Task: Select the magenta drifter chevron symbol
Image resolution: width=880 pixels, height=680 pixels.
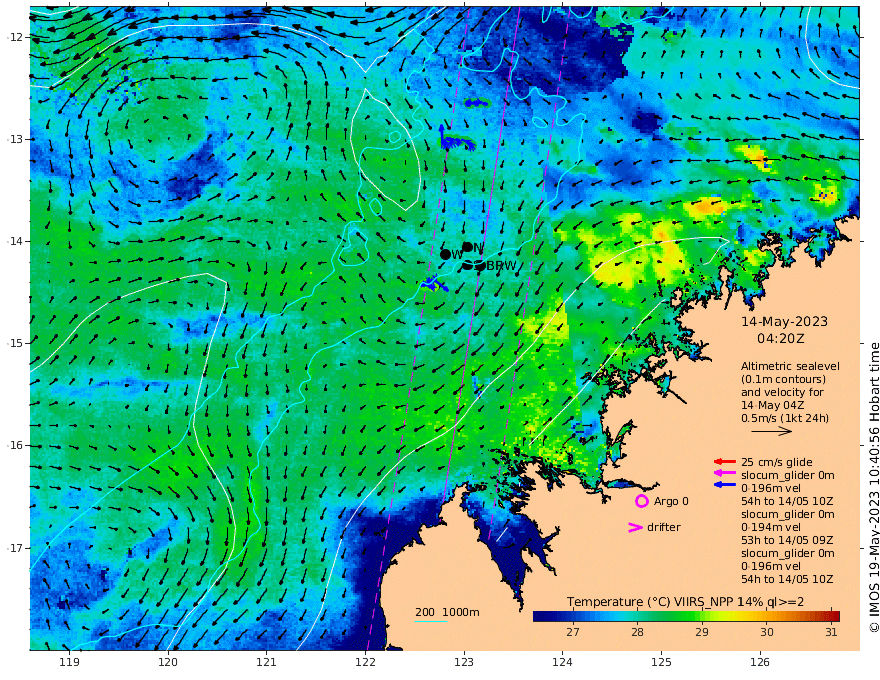Action: [635, 527]
